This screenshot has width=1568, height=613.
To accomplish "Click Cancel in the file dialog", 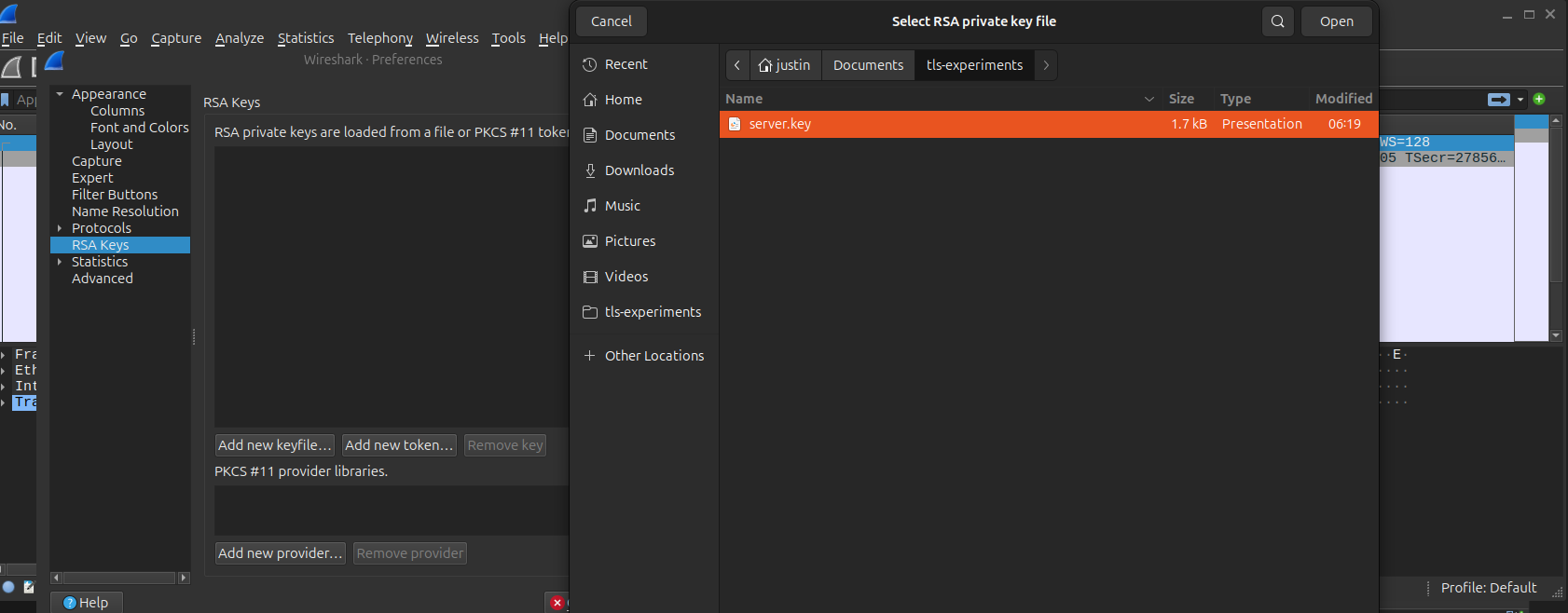I will click(611, 21).
